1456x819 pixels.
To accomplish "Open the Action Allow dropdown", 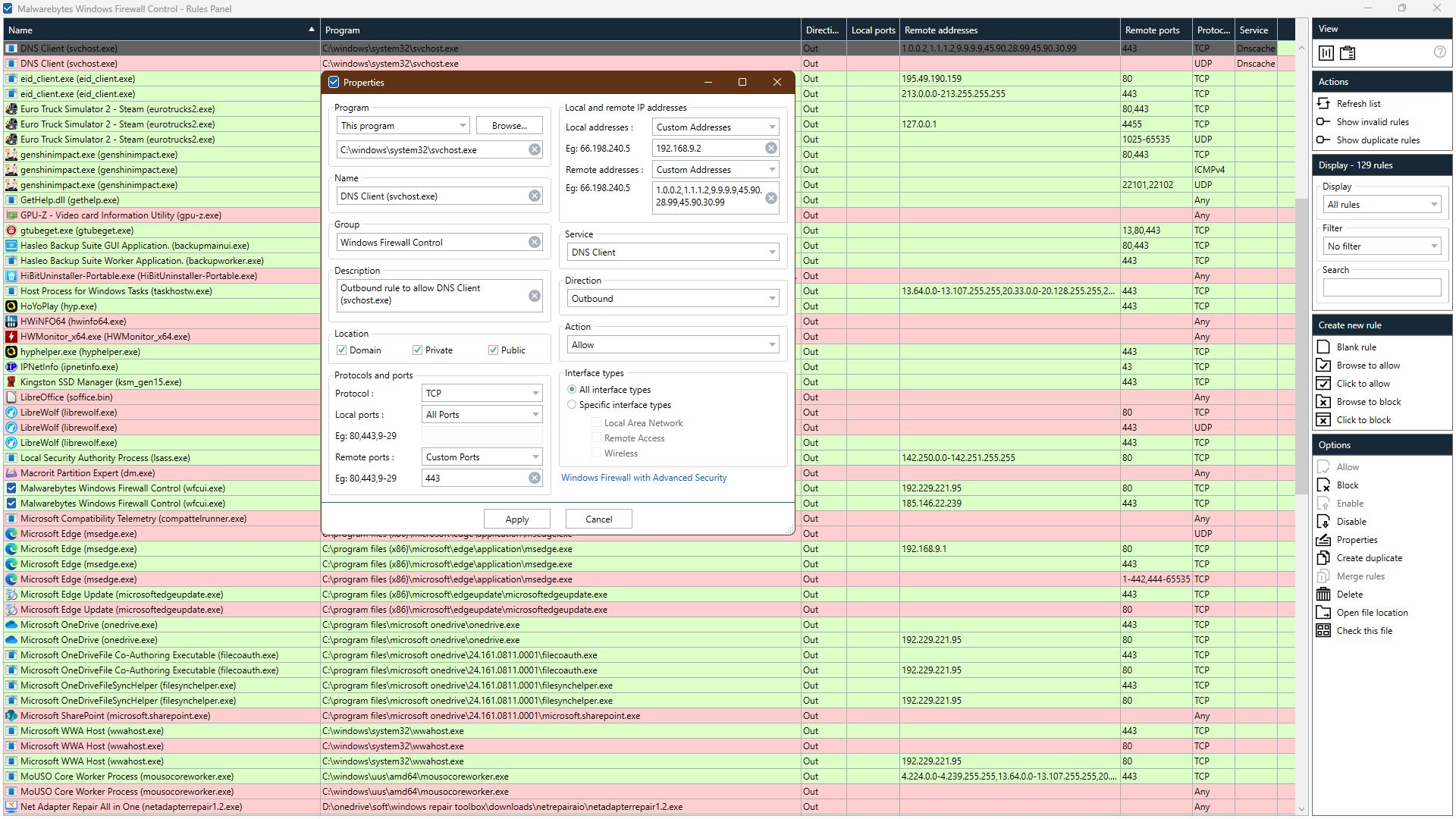I will pyautogui.click(x=673, y=344).
